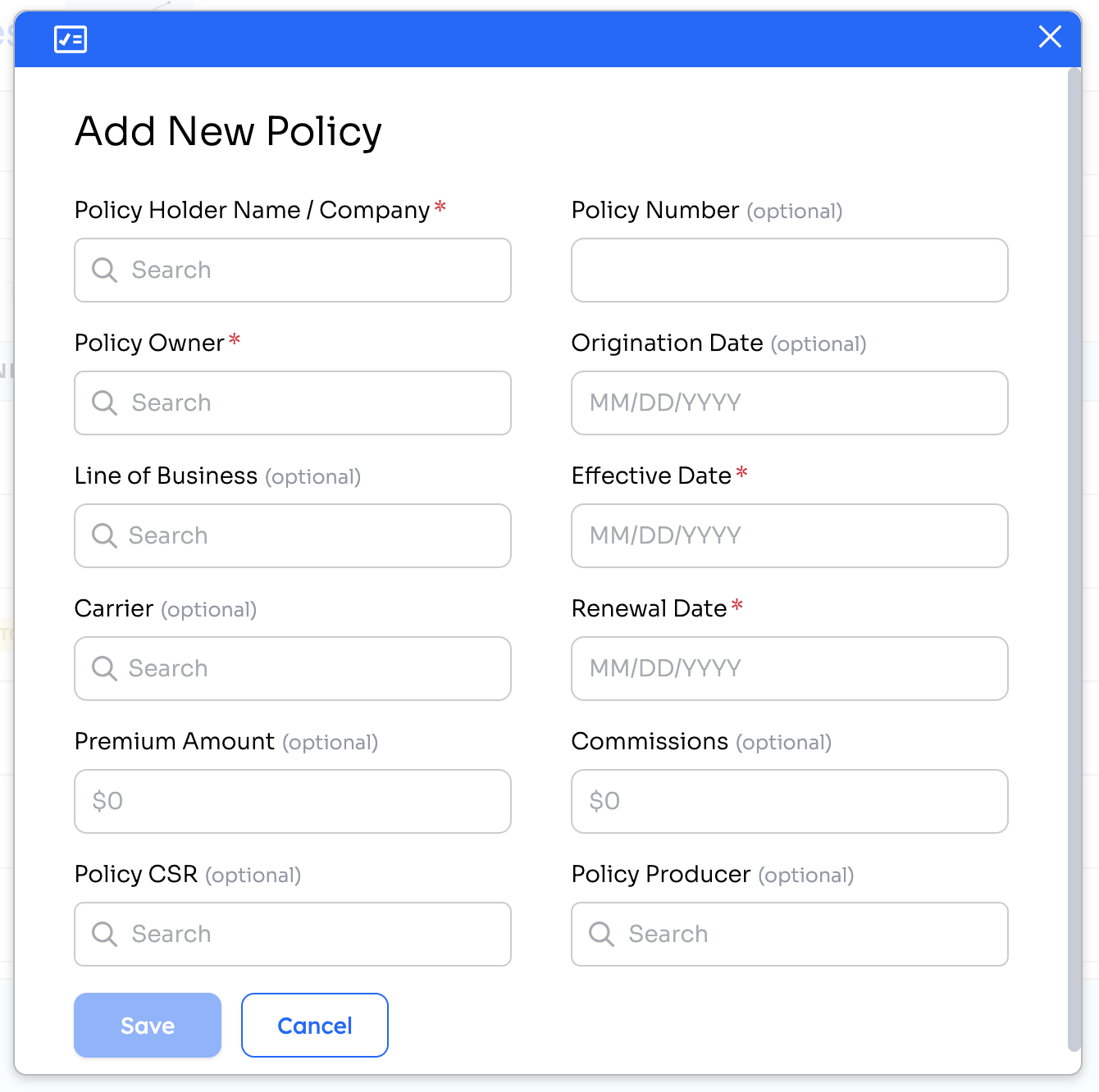Viewport: 1099px width, 1092px height.
Task: Click the Carrier field search icon
Action: click(104, 668)
